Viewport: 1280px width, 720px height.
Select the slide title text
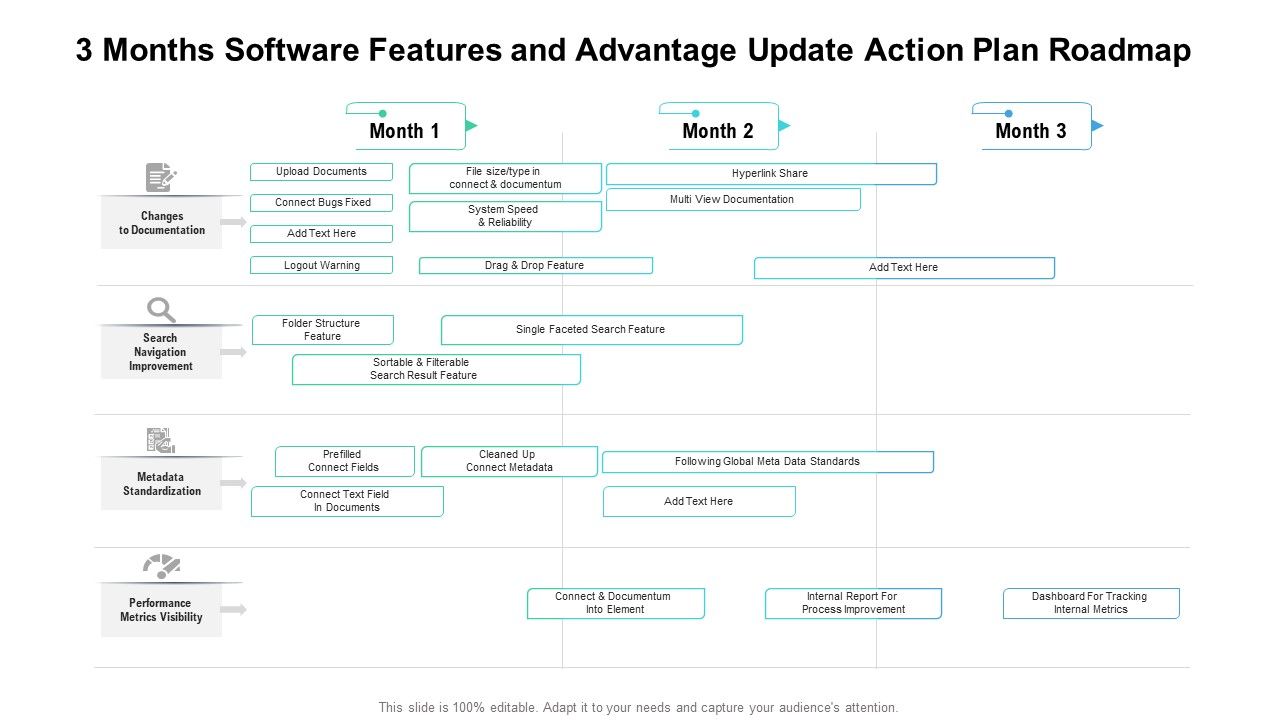(x=634, y=51)
